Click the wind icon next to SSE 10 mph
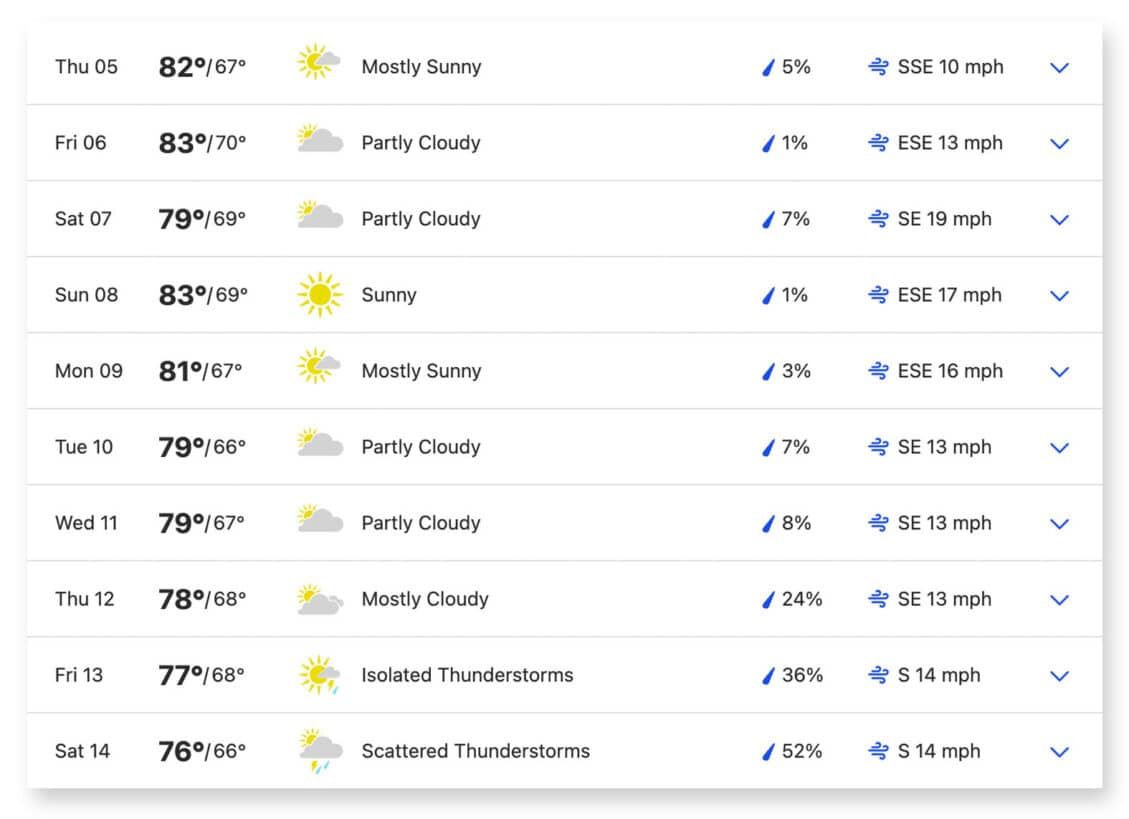This screenshot has width=1129, height=819. 880,66
